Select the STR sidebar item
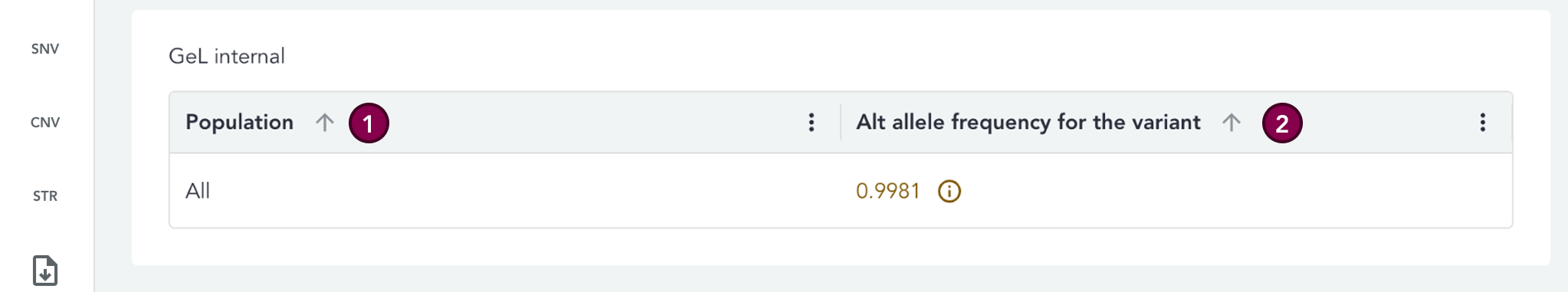 [x=45, y=196]
